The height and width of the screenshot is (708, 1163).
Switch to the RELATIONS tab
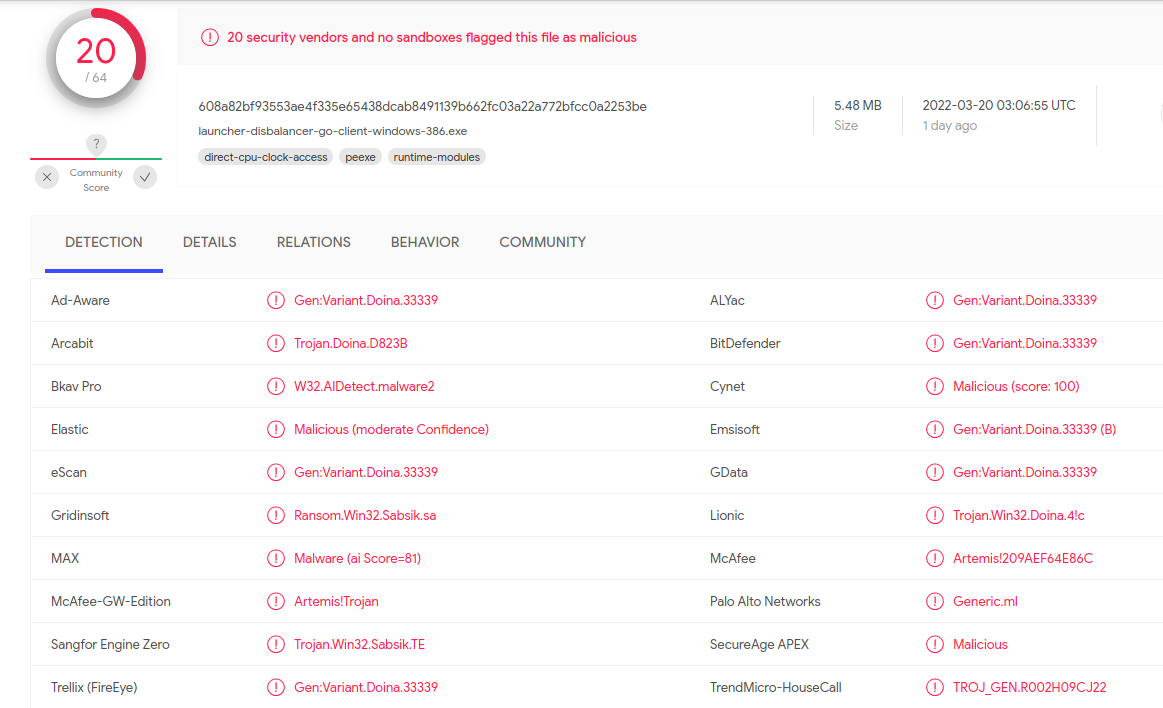click(x=313, y=242)
